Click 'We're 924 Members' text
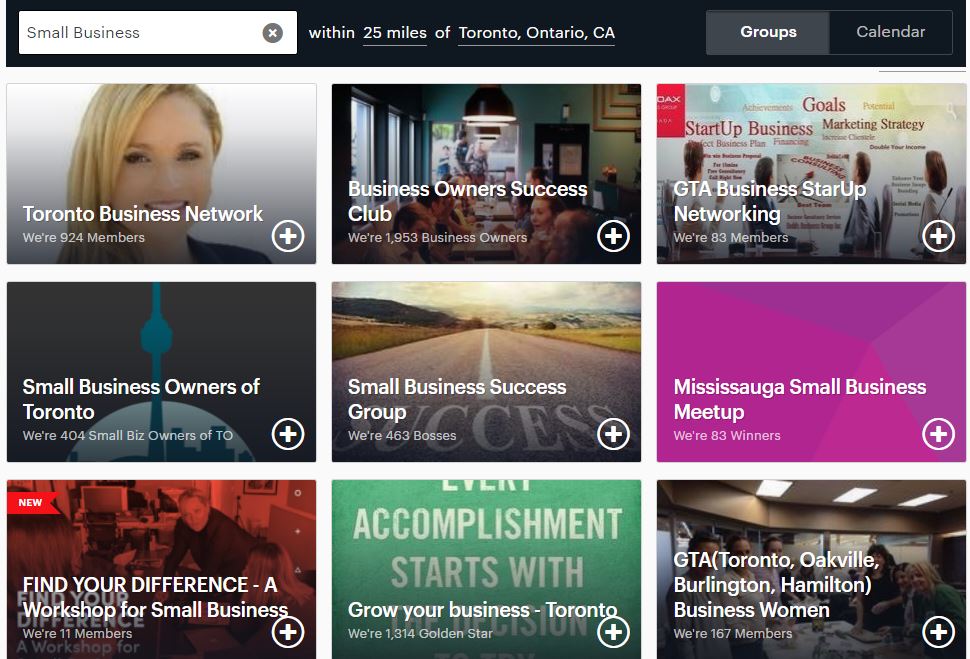Viewport: 970px width, 659px height. click(84, 238)
